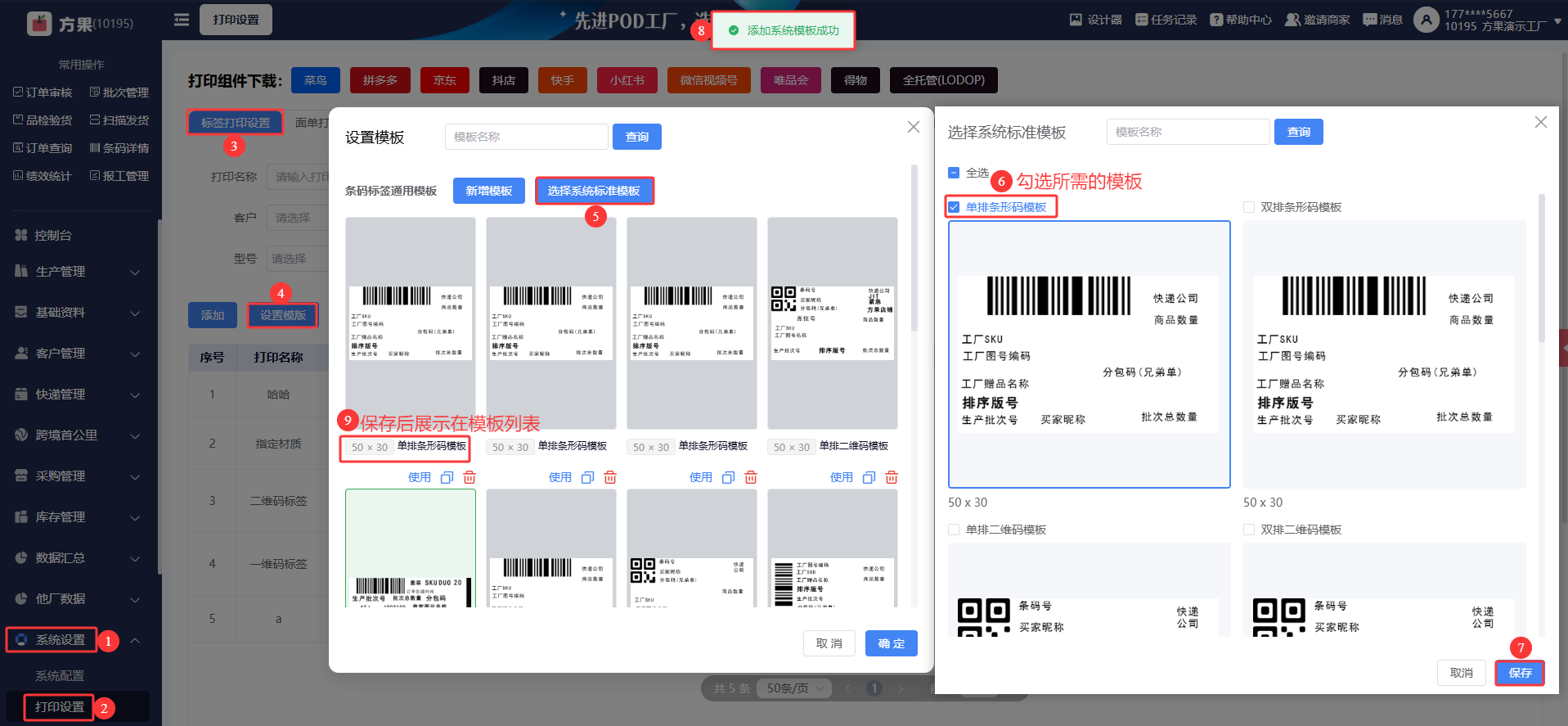1568x726 pixels.
Task: Collapse the 系统设置 menu chevron
Action: [x=135, y=640]
